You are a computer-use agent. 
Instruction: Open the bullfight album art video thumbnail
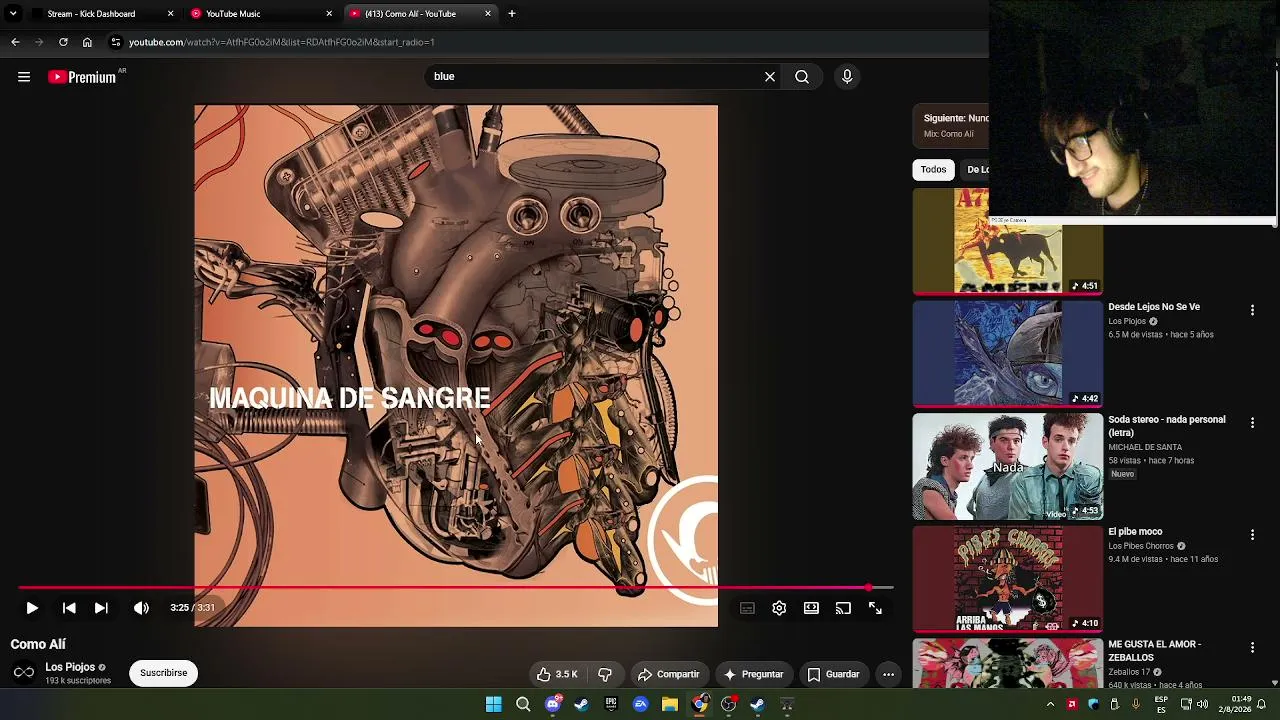pyautogui.click(x=1007, y=240)
